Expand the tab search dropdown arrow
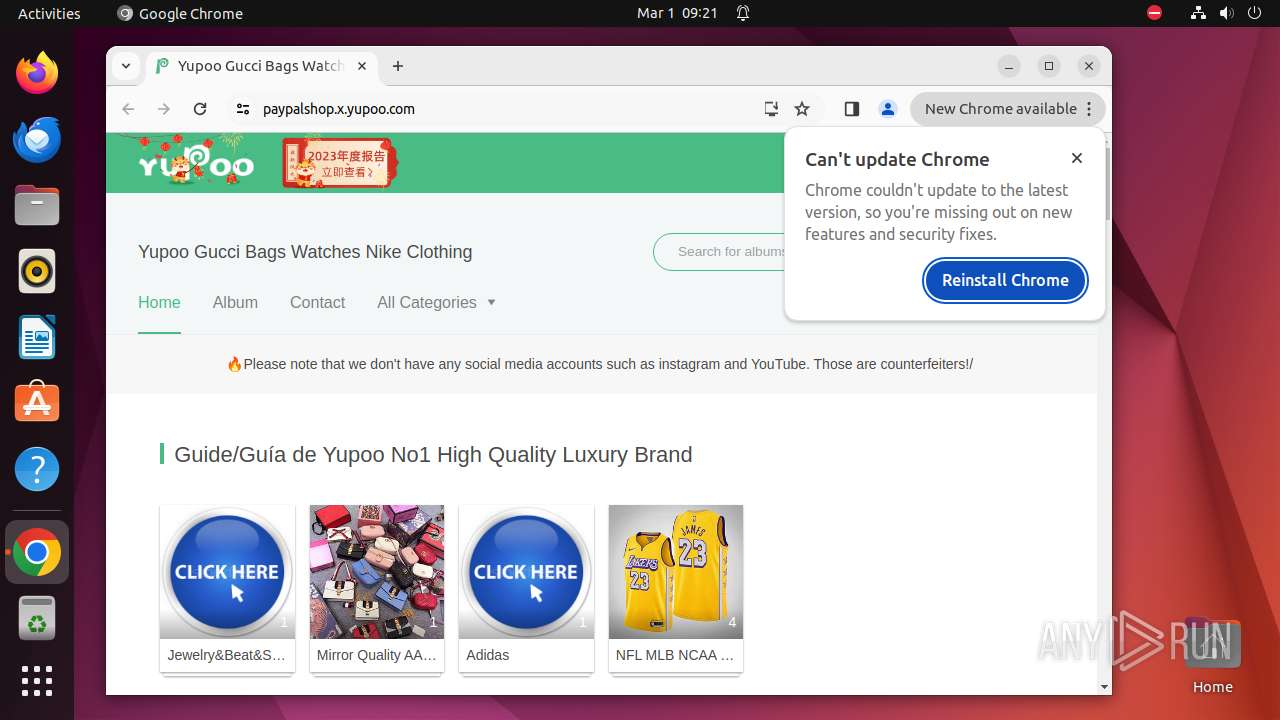 [x=126, y=66]
